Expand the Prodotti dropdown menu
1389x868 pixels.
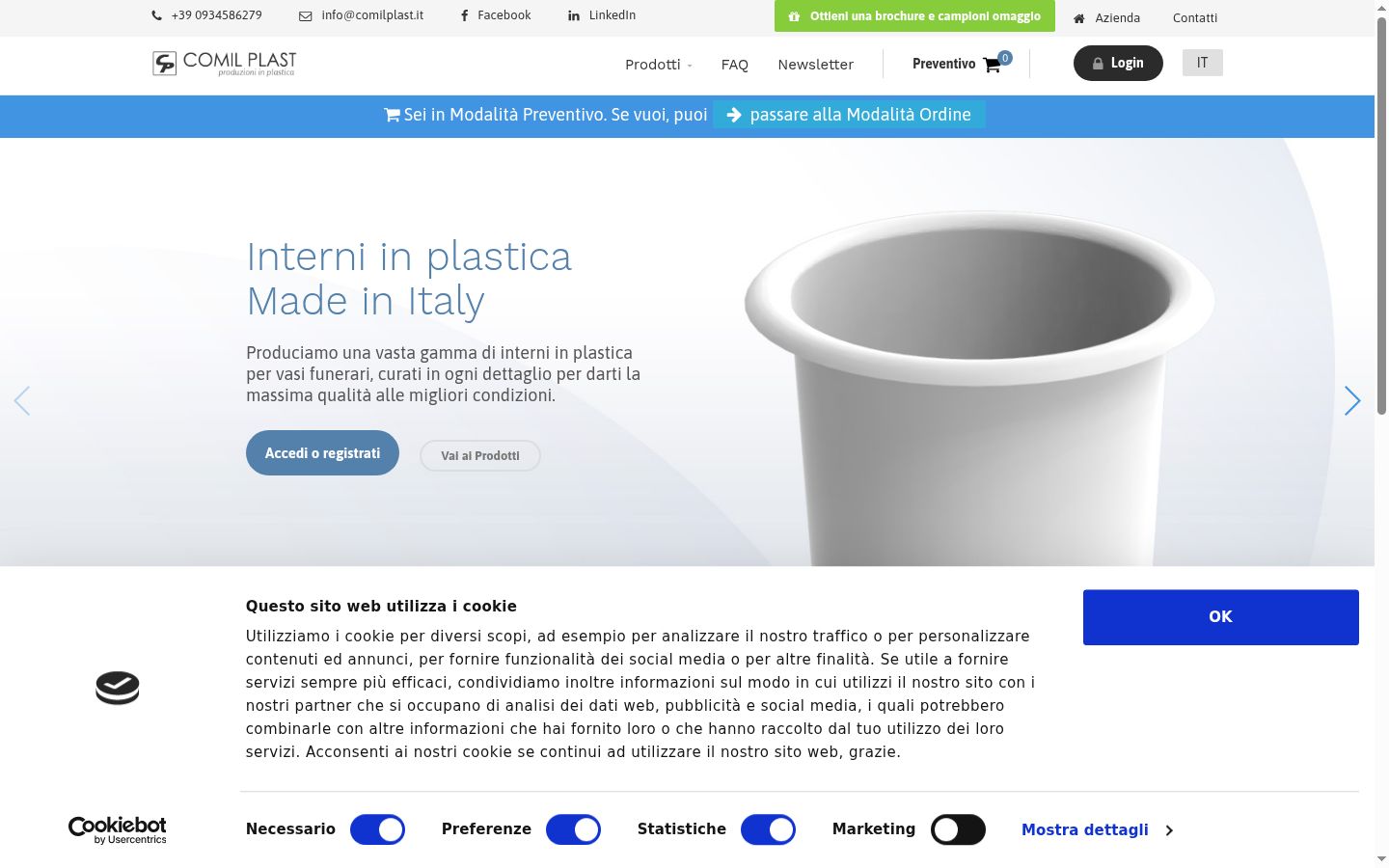pyautogui.click(x=658, y=65)
